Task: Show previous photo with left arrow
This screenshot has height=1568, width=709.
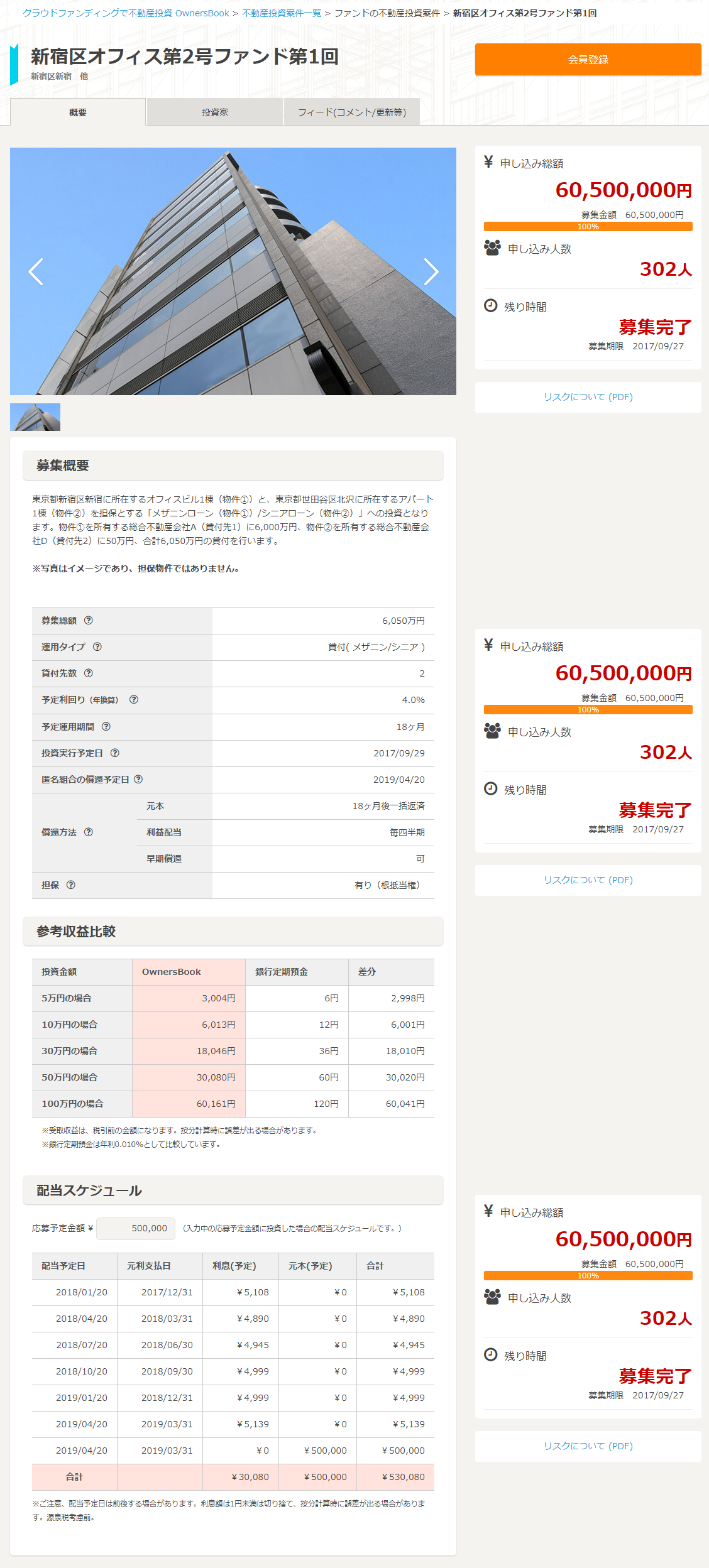Action: pyautogui.click(x=36, y=272)
